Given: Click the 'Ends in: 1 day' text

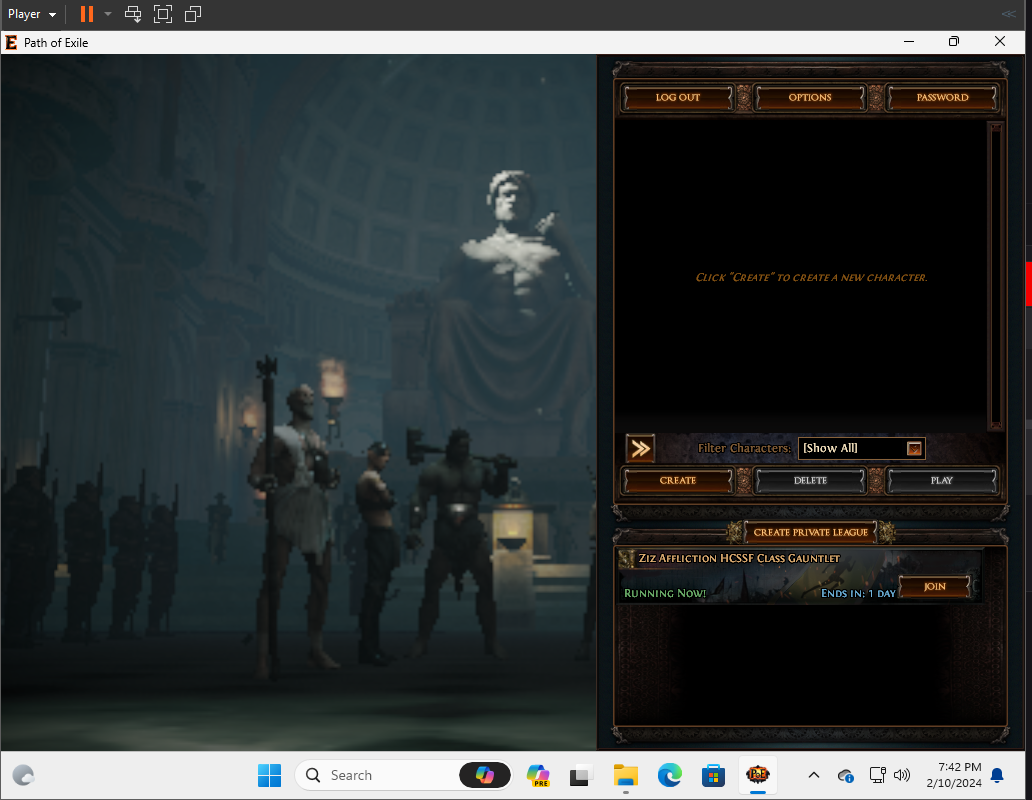Looking at the screenshot, I should point(858,593).
